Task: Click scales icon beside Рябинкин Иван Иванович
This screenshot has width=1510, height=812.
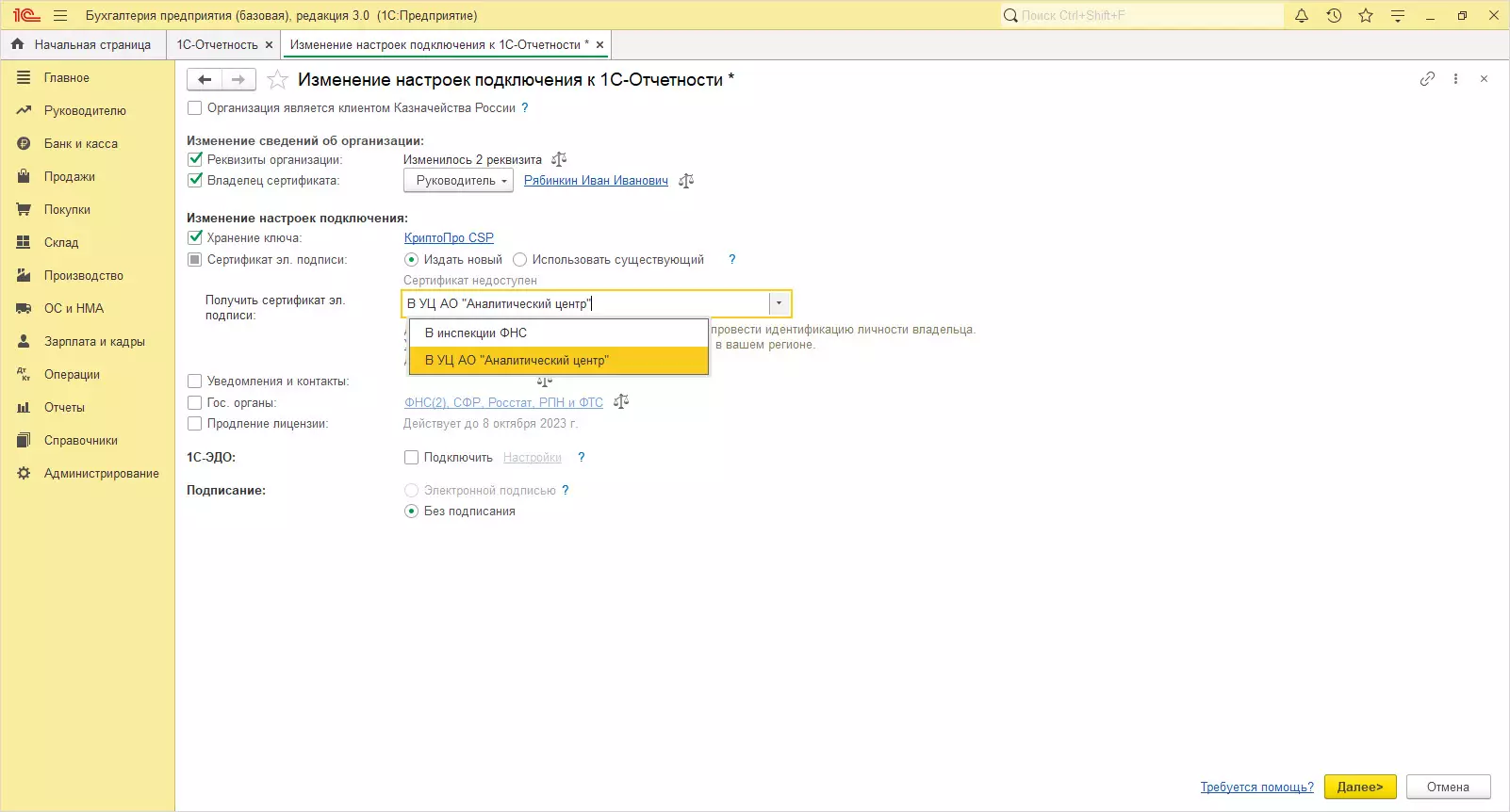Action: coord(685,181)
